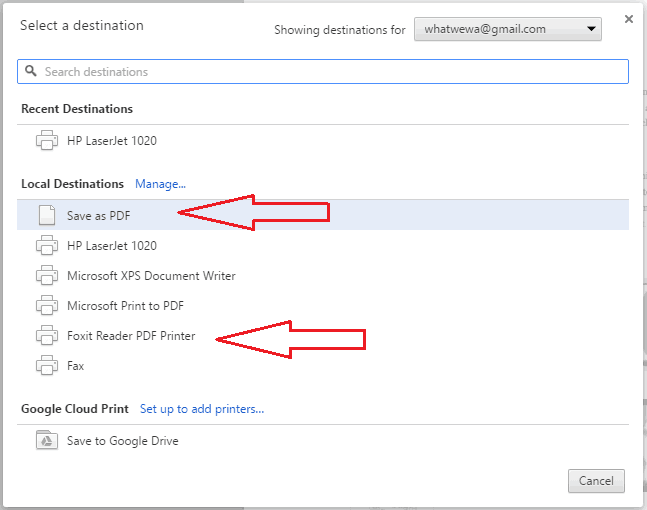Cancel the destination selection
The image size is (647, 510).
coord(596,481)
